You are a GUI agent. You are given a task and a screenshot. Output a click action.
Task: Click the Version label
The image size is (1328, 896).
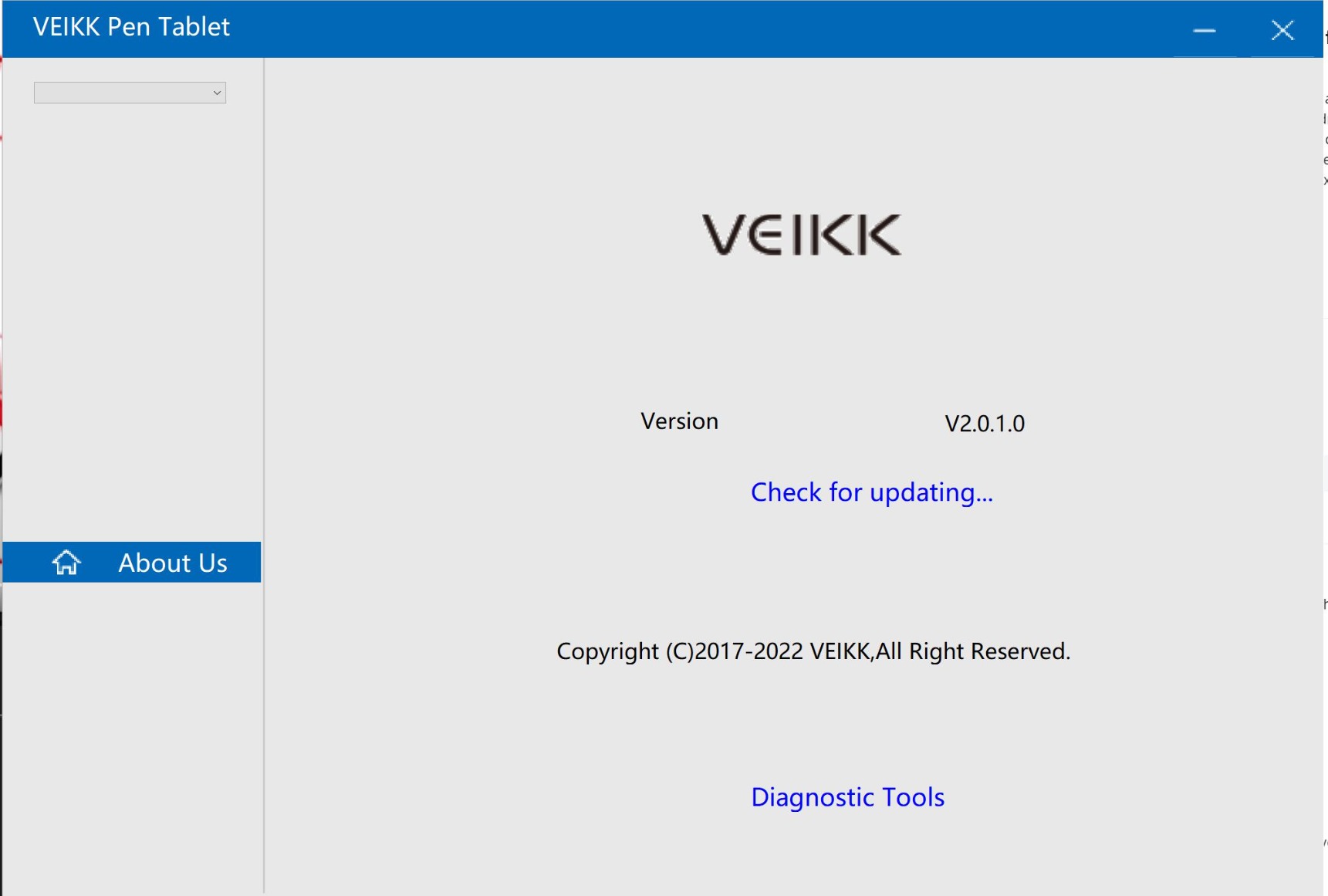tap(679, 421)
